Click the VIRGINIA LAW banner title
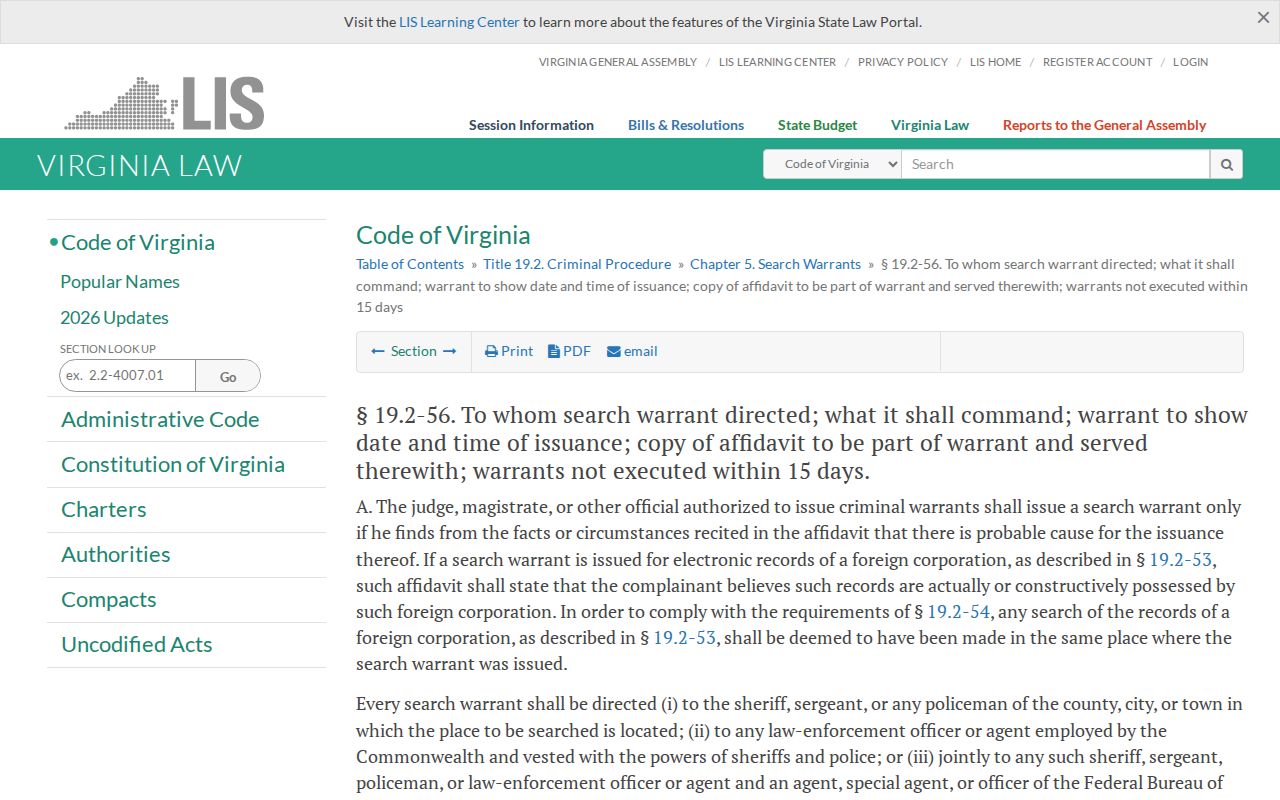This screenshot has width=1280, height=800. click(x=140, y=165)
